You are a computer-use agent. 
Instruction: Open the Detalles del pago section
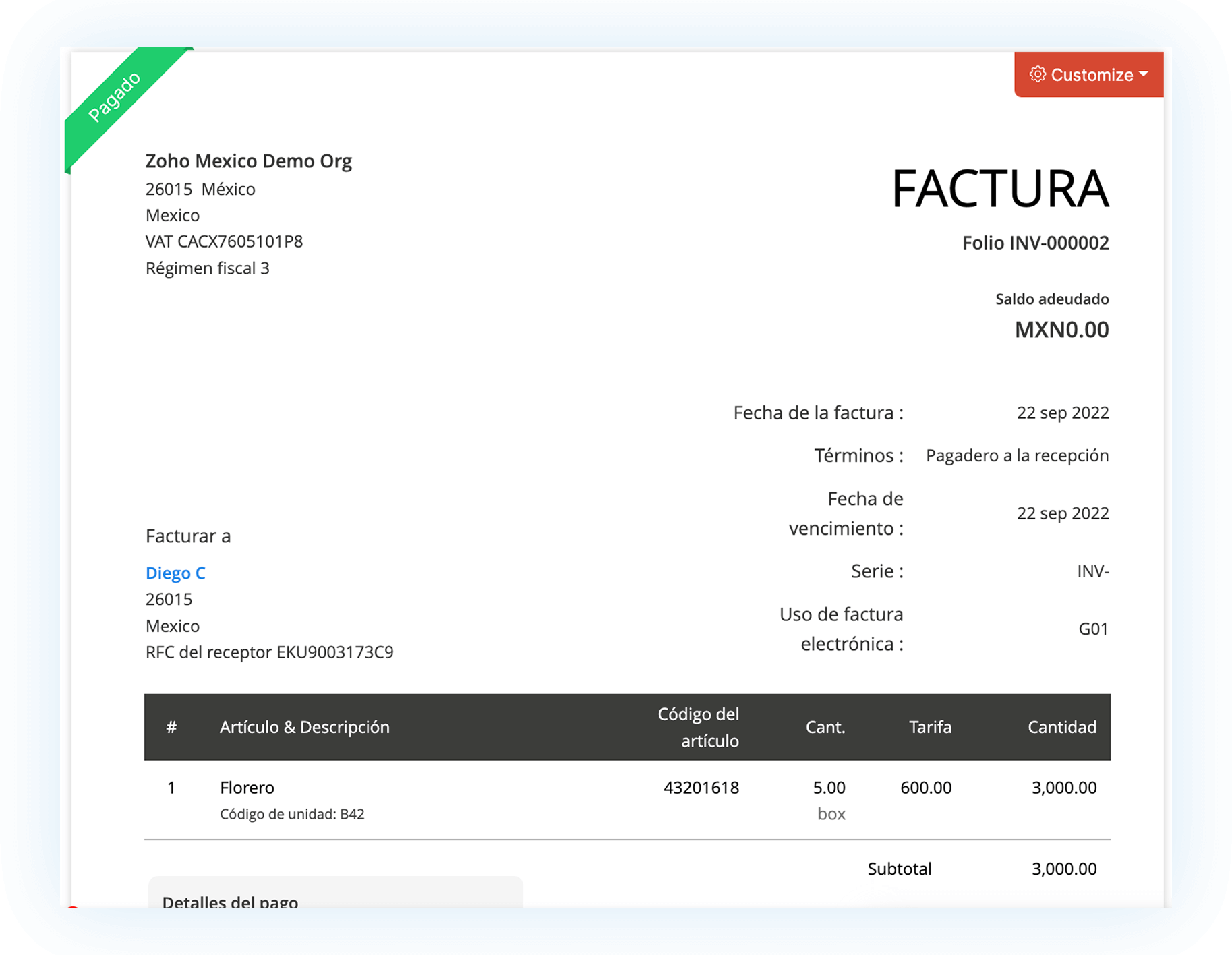pyautogui.click(x=230, y=901)
